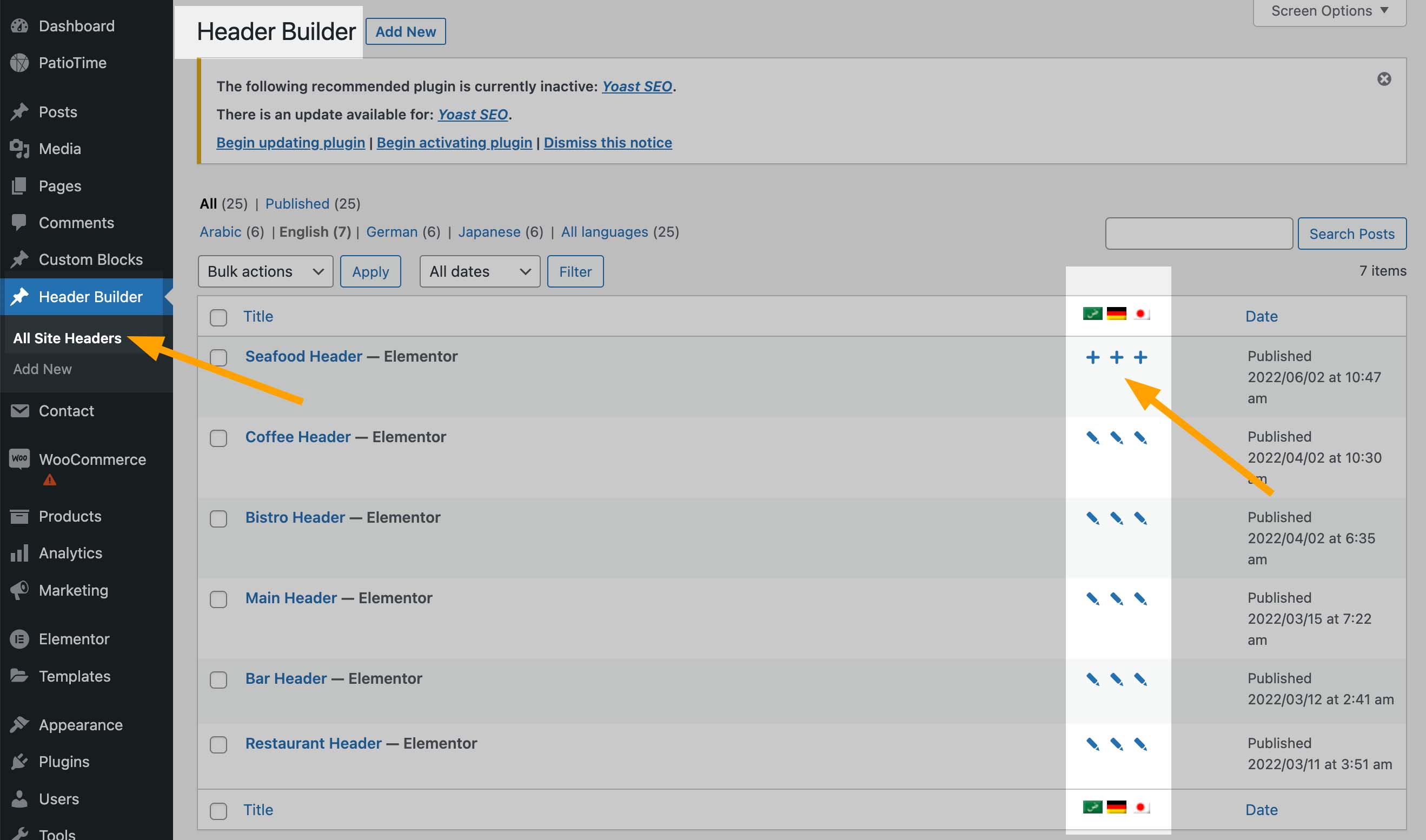Open WooCommerce from the sidebar icon
Screen dimensions: 1426x840
[20, 458]
